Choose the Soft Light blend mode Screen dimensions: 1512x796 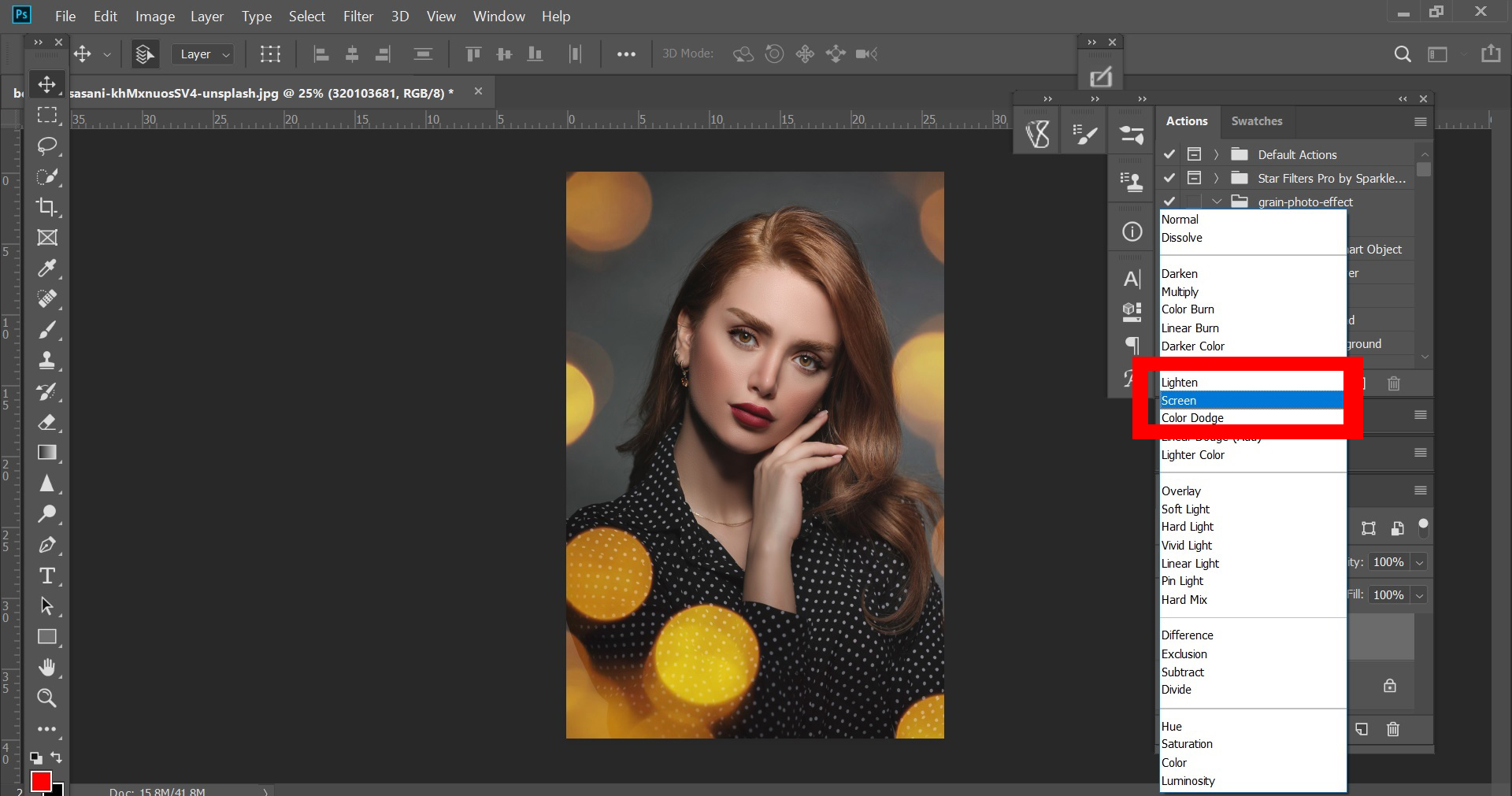pos(1252,509)
